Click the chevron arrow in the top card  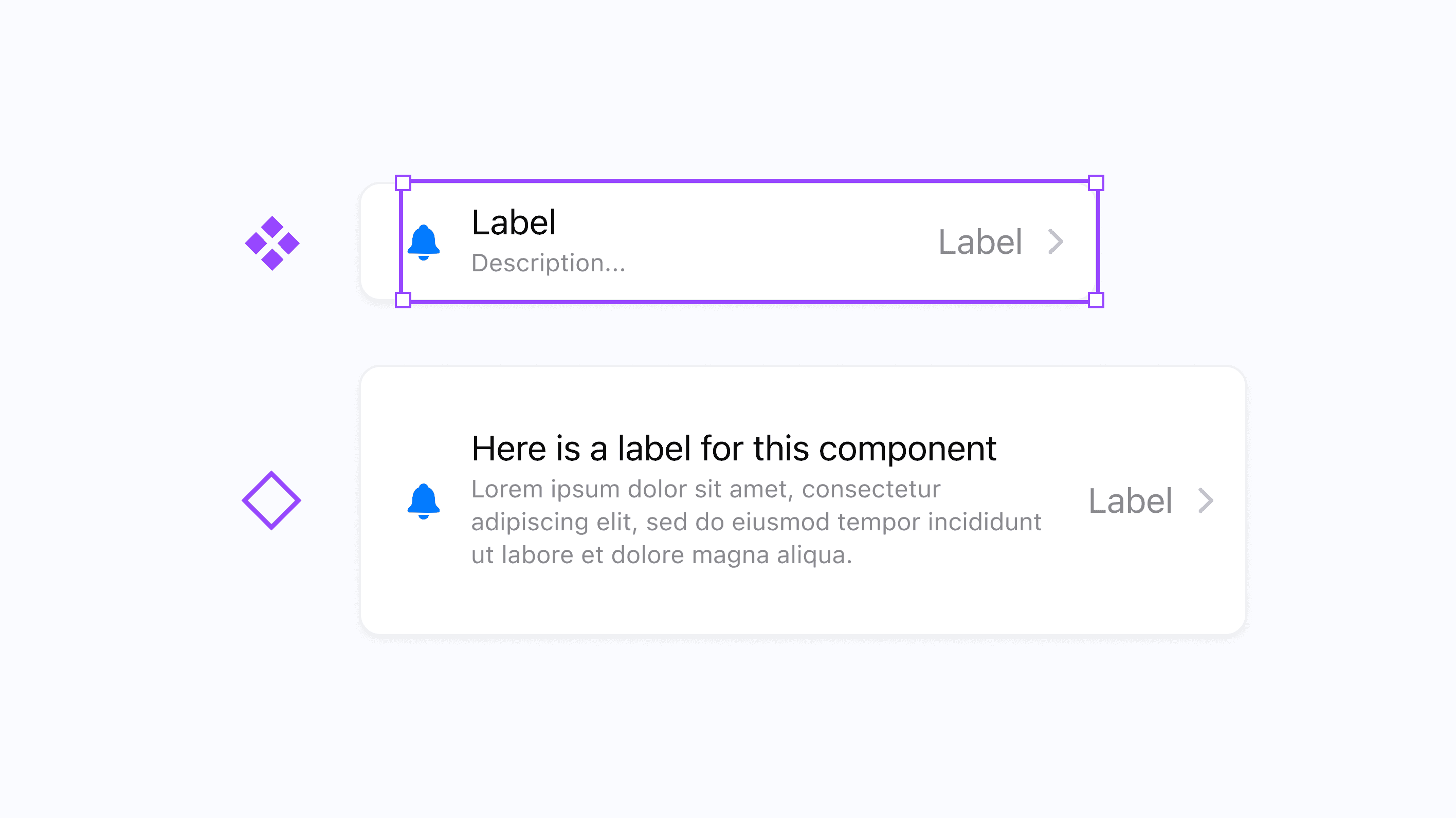(x=1055, y=242)
